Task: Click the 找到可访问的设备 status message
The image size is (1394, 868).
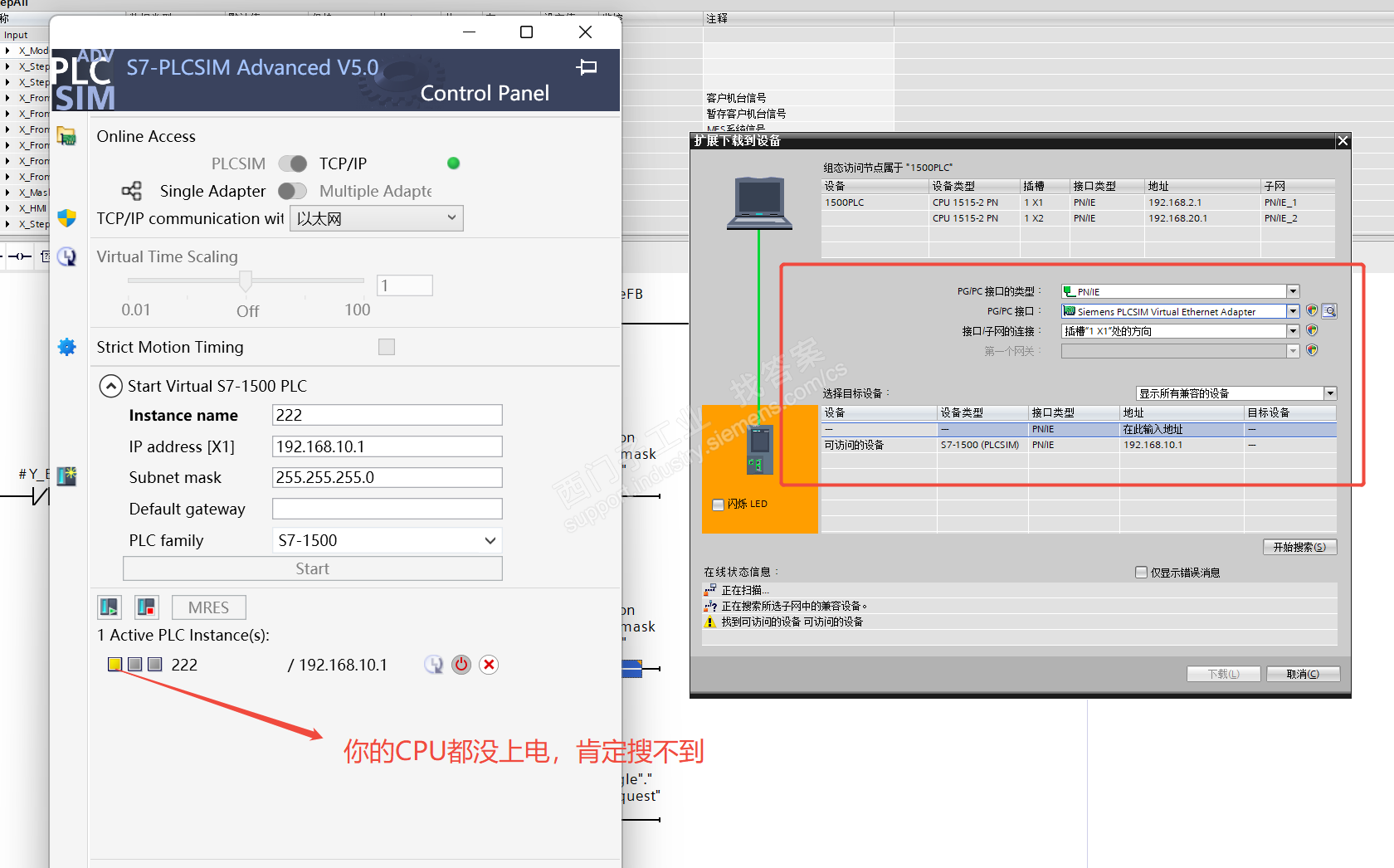Action: [792, 622]
